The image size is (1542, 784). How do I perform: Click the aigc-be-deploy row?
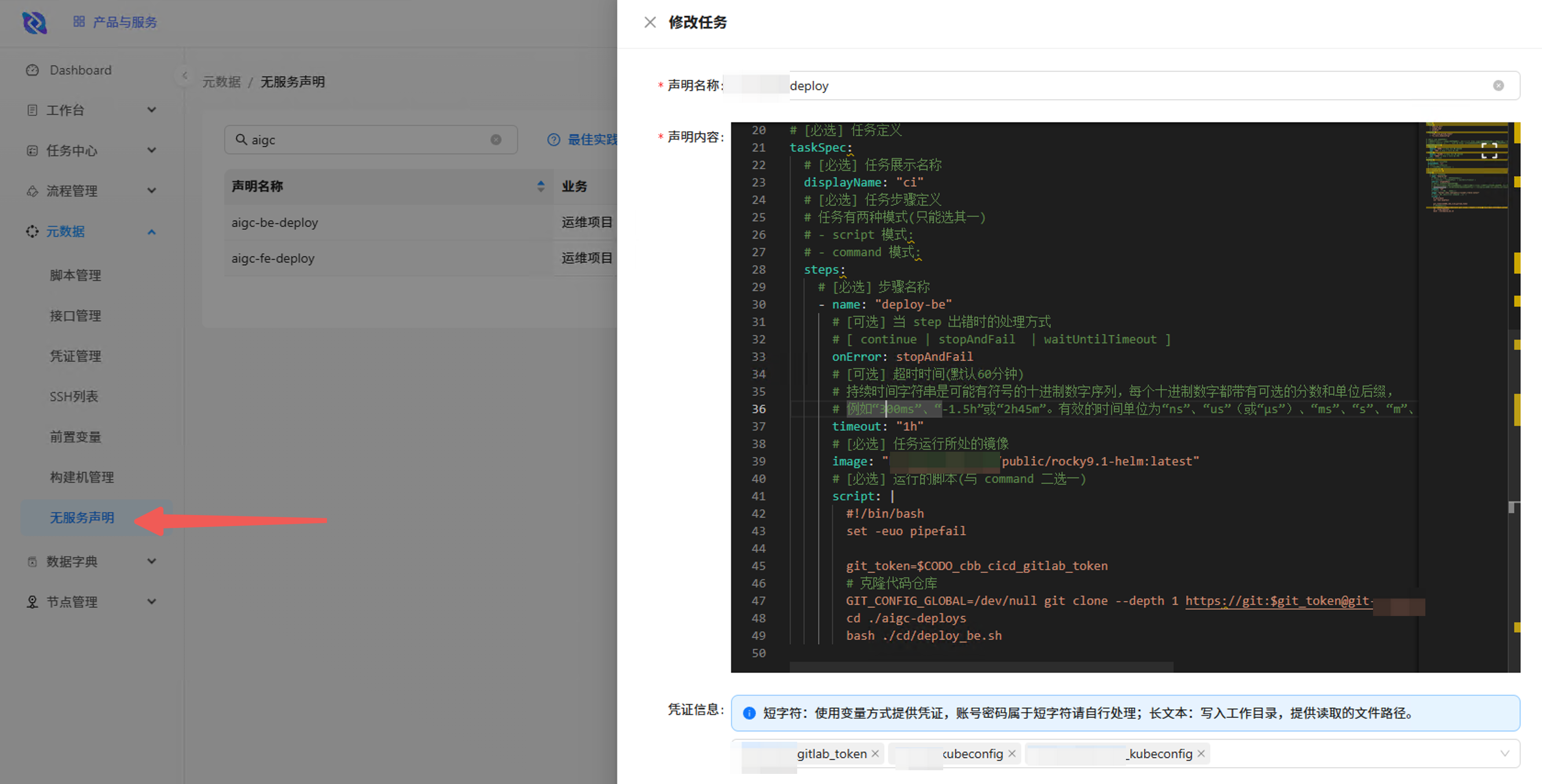tap(420, 222)
